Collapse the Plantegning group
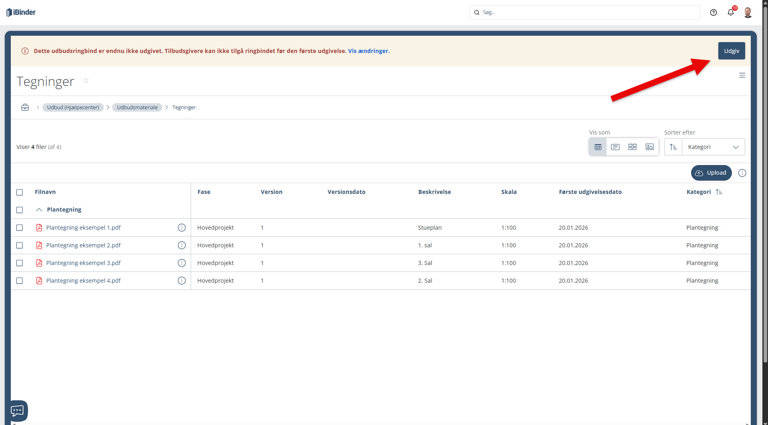Image resolution: width=768 pixels, height=425 pixels. [39, 210]
